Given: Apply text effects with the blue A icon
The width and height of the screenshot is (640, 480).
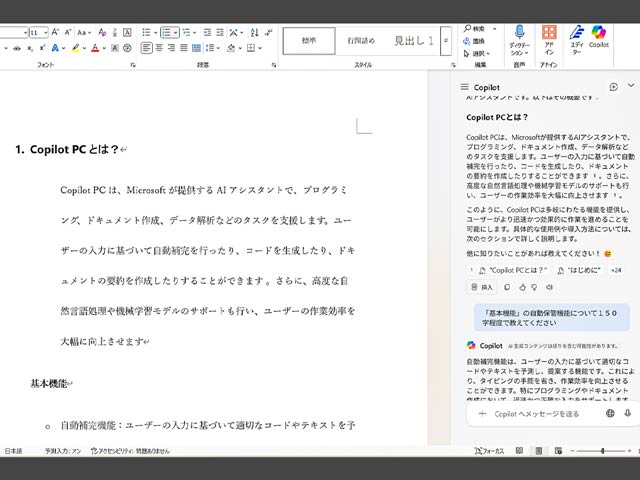Looking at the screenshot, I should [x=55, y=48].
